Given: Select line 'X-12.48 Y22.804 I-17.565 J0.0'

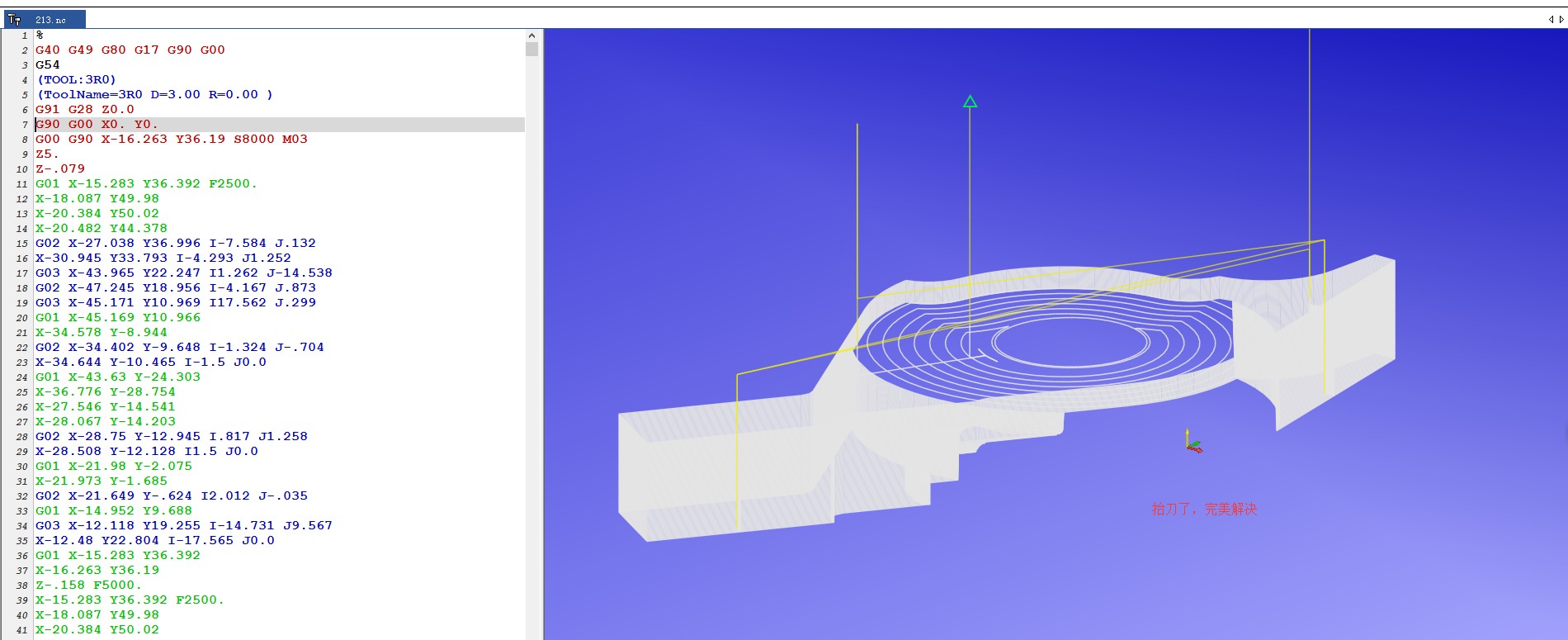Looking at the screenshot, I should (155, 540).
